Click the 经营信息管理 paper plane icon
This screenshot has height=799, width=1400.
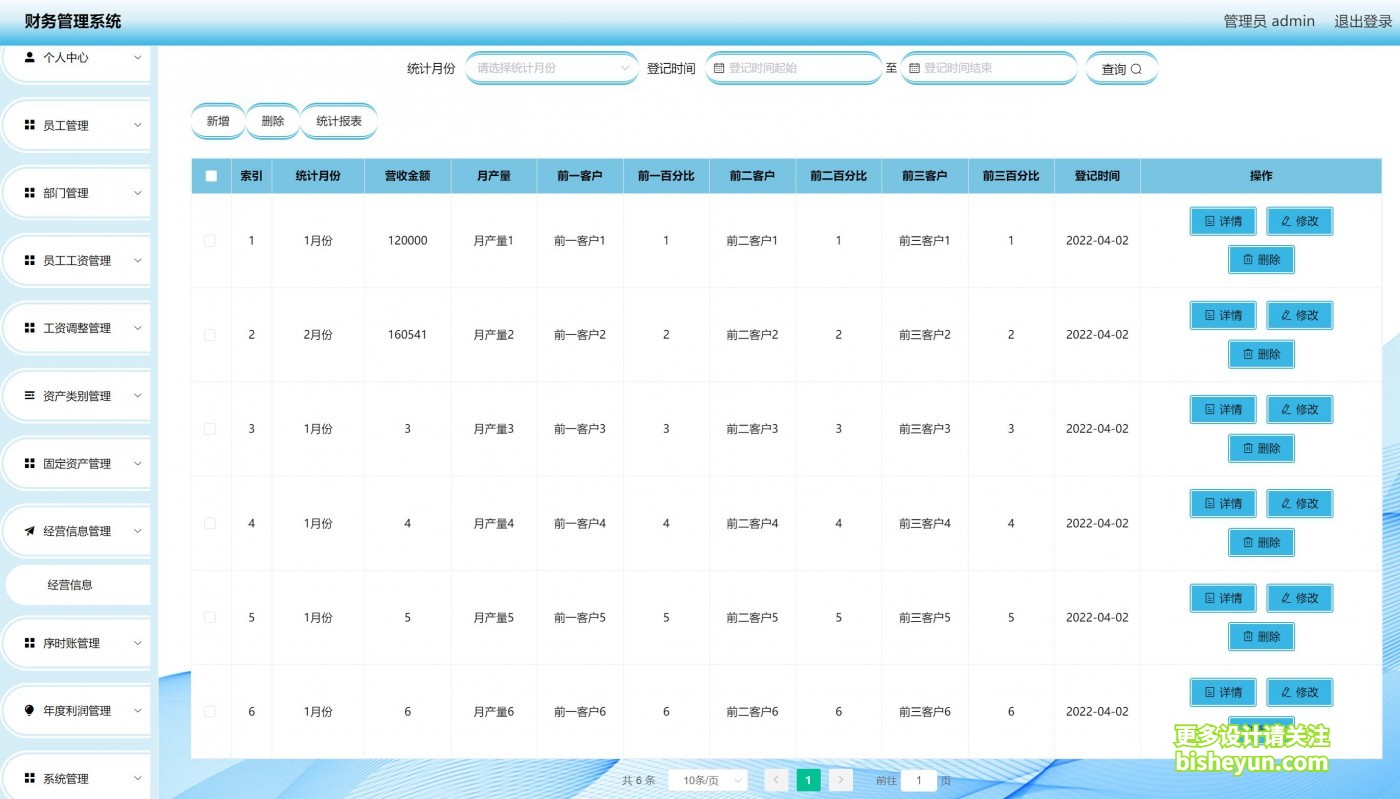(x=30, y=531)
